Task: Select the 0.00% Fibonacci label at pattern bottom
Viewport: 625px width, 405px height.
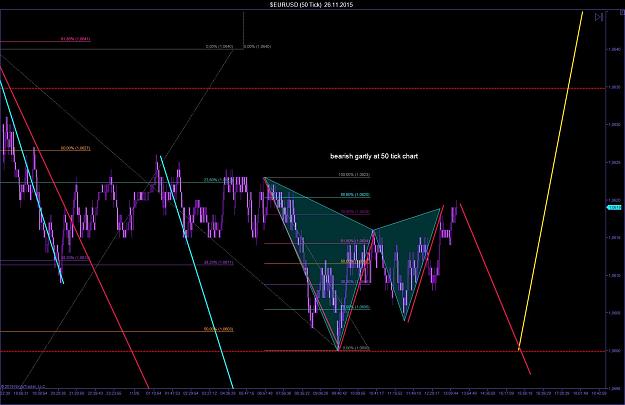Action: [x=356, y=348]
